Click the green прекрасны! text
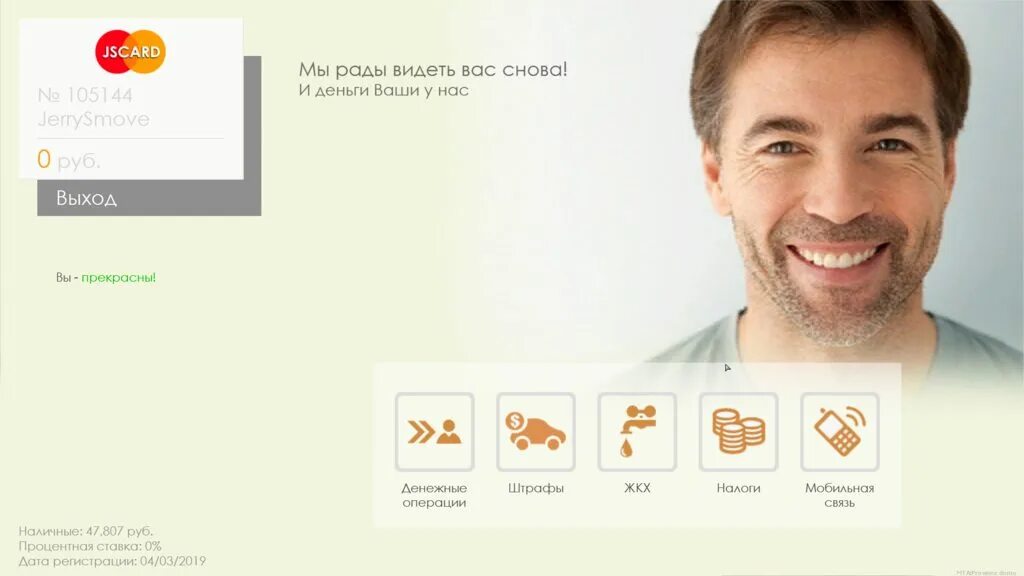1024x576 pixels. [x=118, y=278]
